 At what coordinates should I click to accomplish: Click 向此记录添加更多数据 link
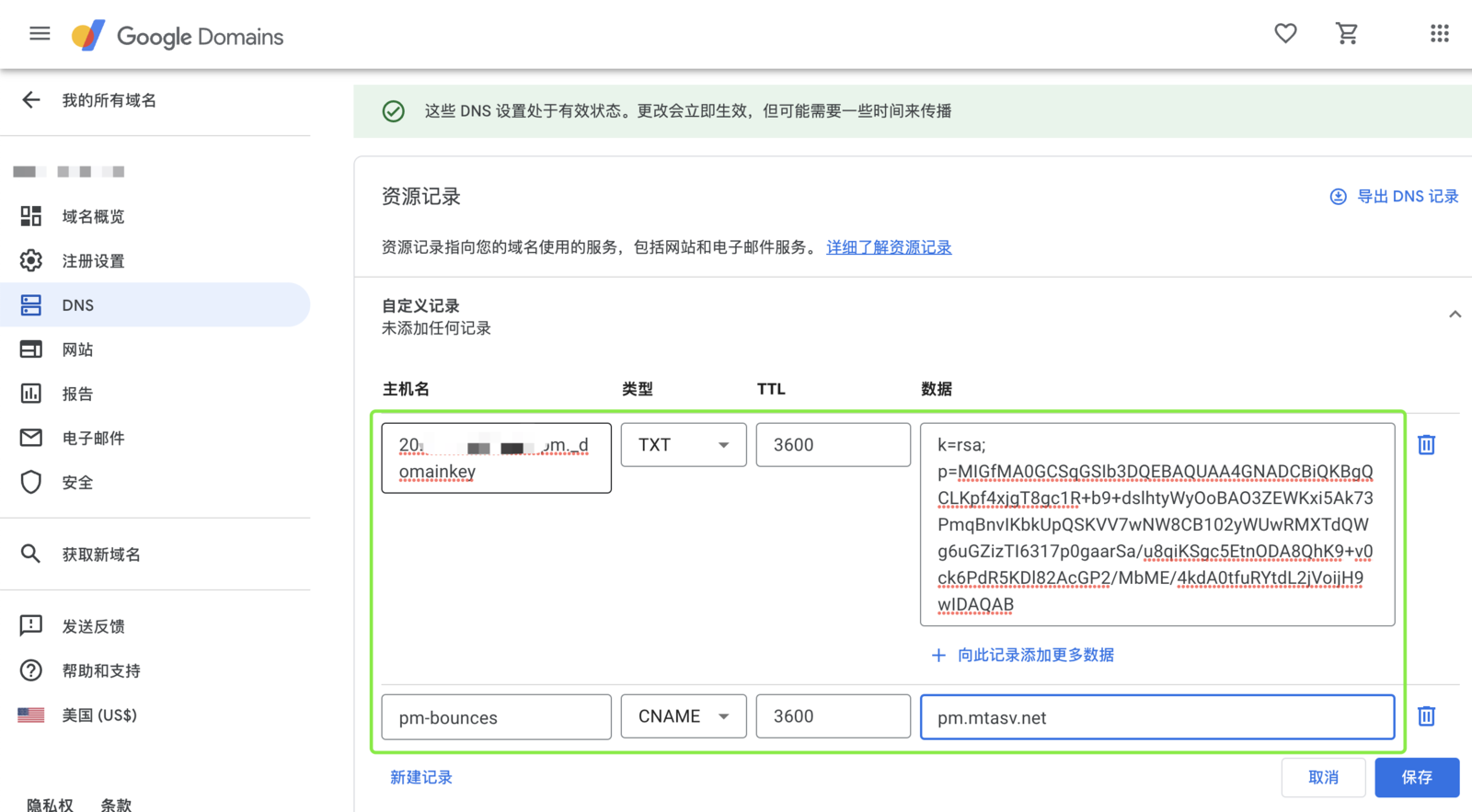pyautogui.click(x=1035, y=655)
